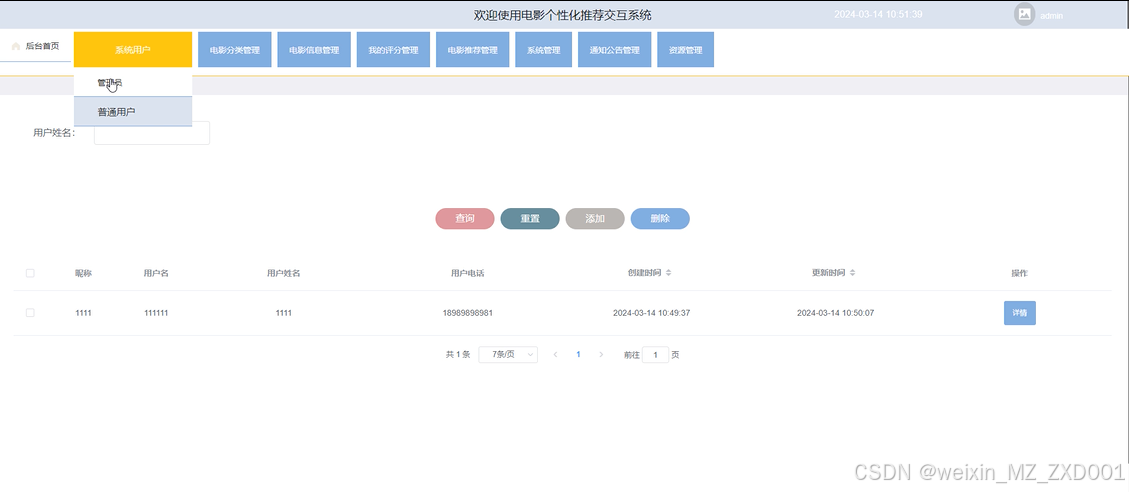Viewport: 1129px width, 492px height.
Task: Tick the select-all header checkbox
Action: [30, 273]
